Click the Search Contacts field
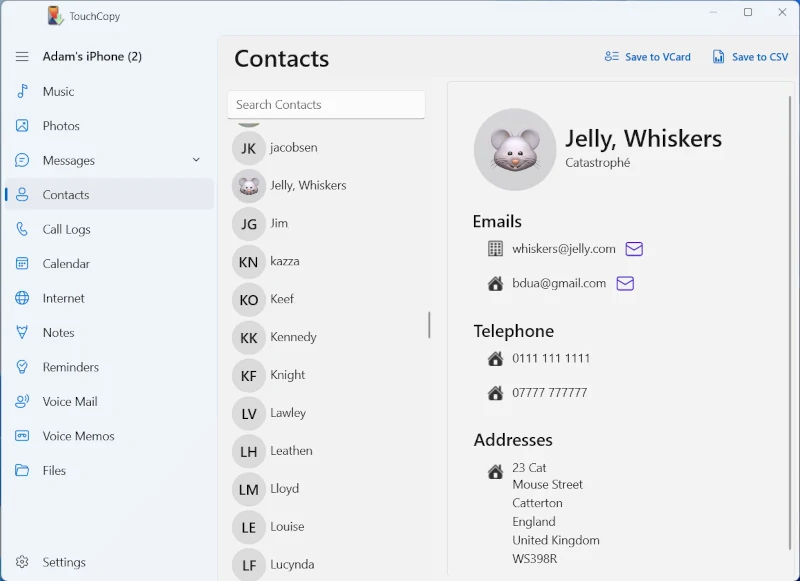Screen dimensions: 800x581 [x=326, y=105]
